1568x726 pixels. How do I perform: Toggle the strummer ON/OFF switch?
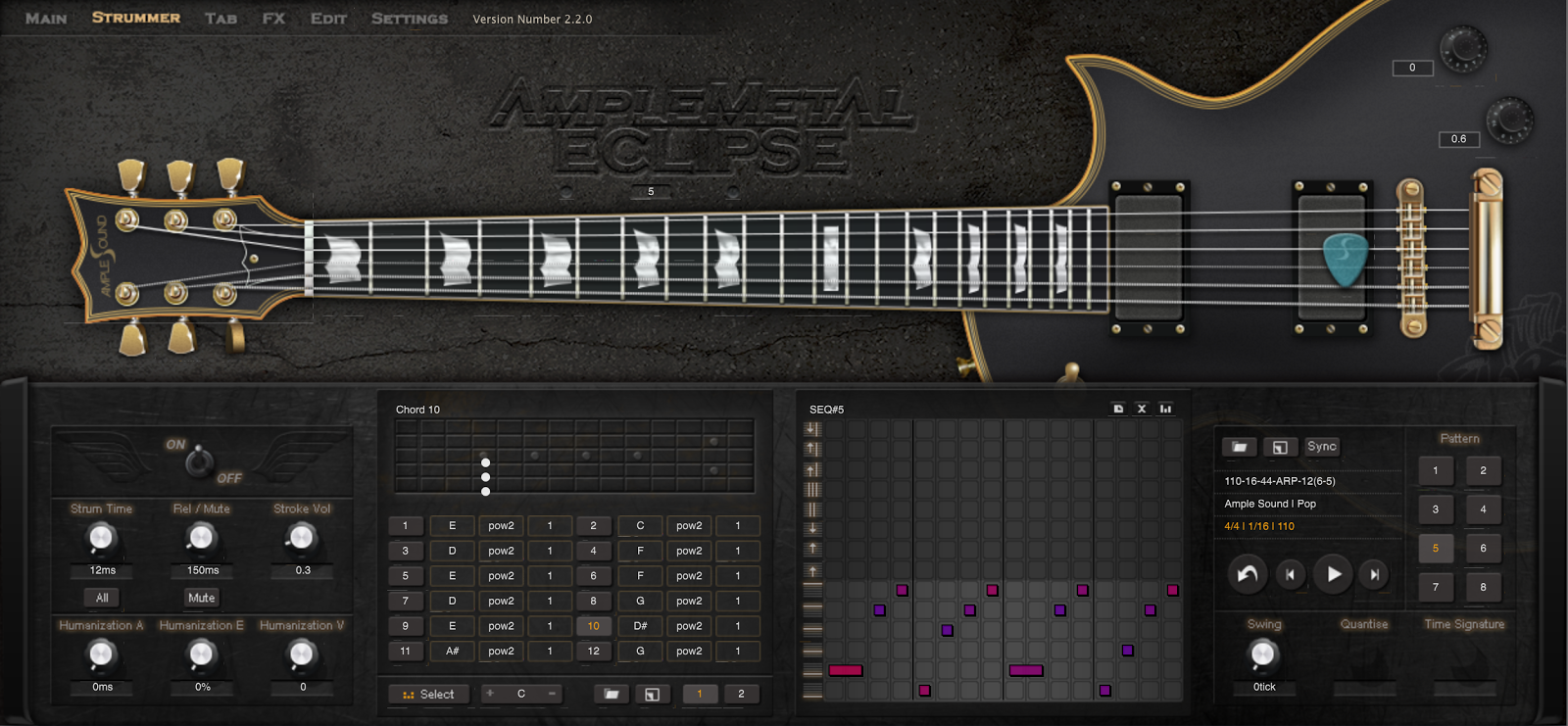pyautogui.click(x=200, y=460)
